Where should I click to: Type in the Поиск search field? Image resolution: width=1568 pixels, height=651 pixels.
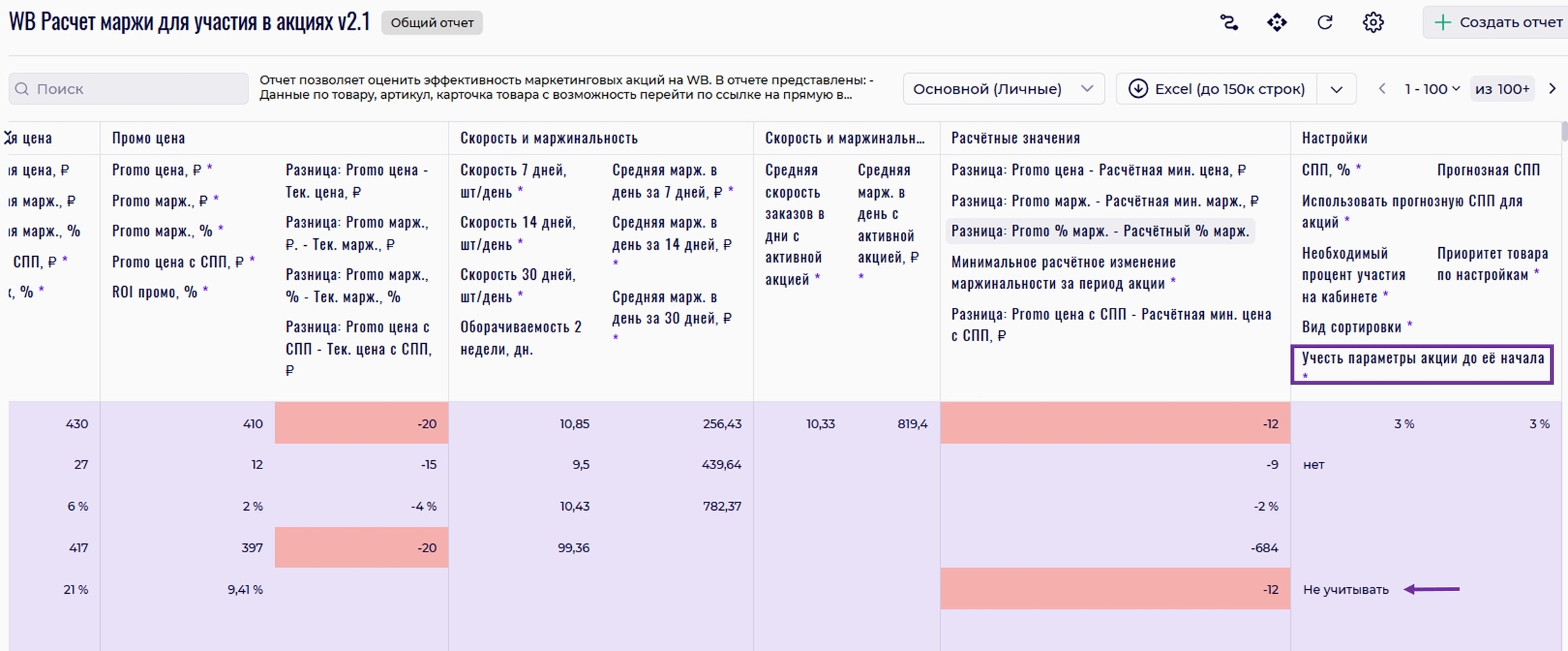coord(136,89)
